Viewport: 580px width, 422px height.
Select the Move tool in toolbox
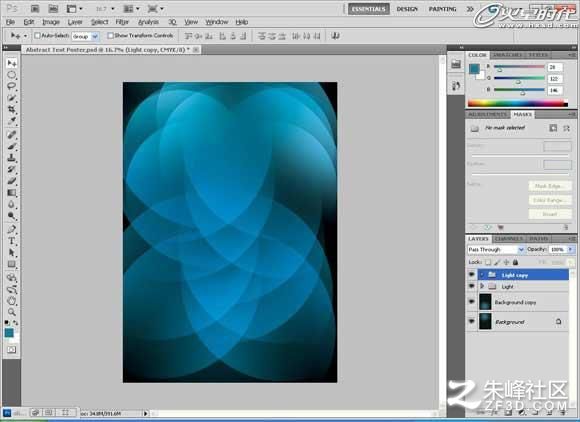[x=11, y=64]
